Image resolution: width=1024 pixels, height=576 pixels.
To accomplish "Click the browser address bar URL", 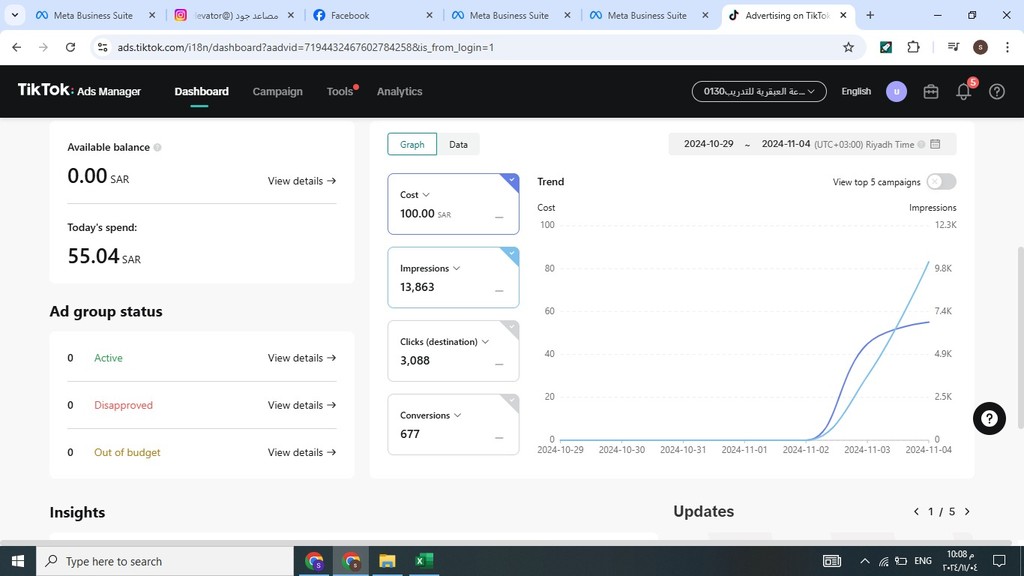I will pyautogui.click(x=306, y=47).
